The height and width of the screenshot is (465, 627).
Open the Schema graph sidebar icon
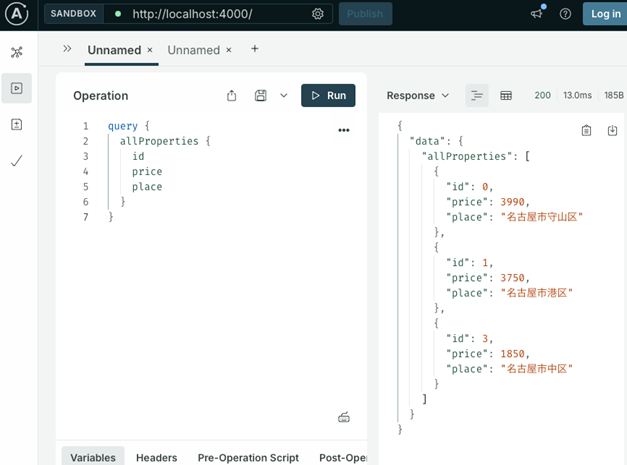pyautogui.click(x=16, y=51)
